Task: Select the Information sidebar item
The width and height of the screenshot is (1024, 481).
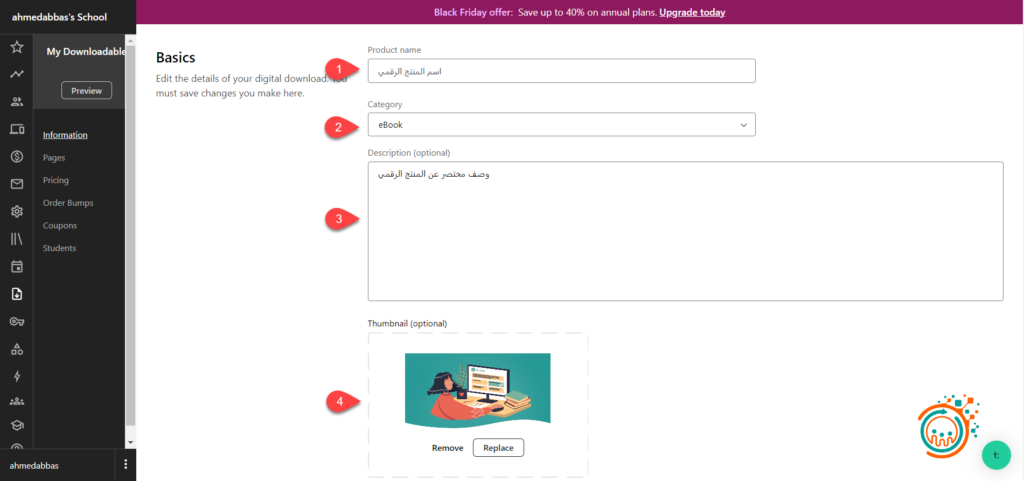Action: (65, 135)
